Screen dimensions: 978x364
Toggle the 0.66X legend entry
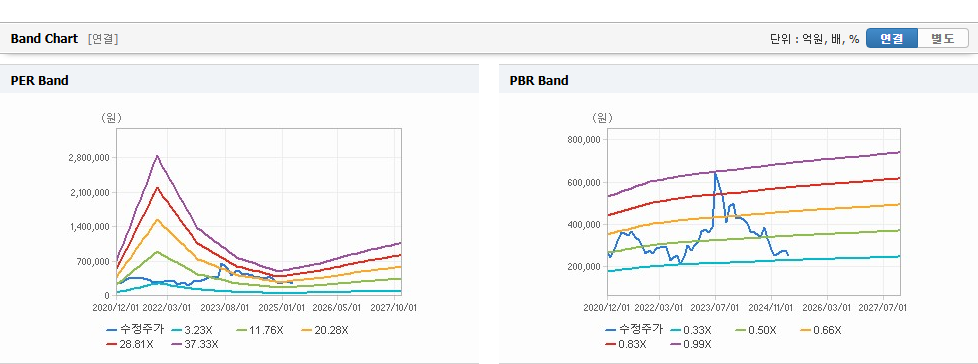click(821, 330)
